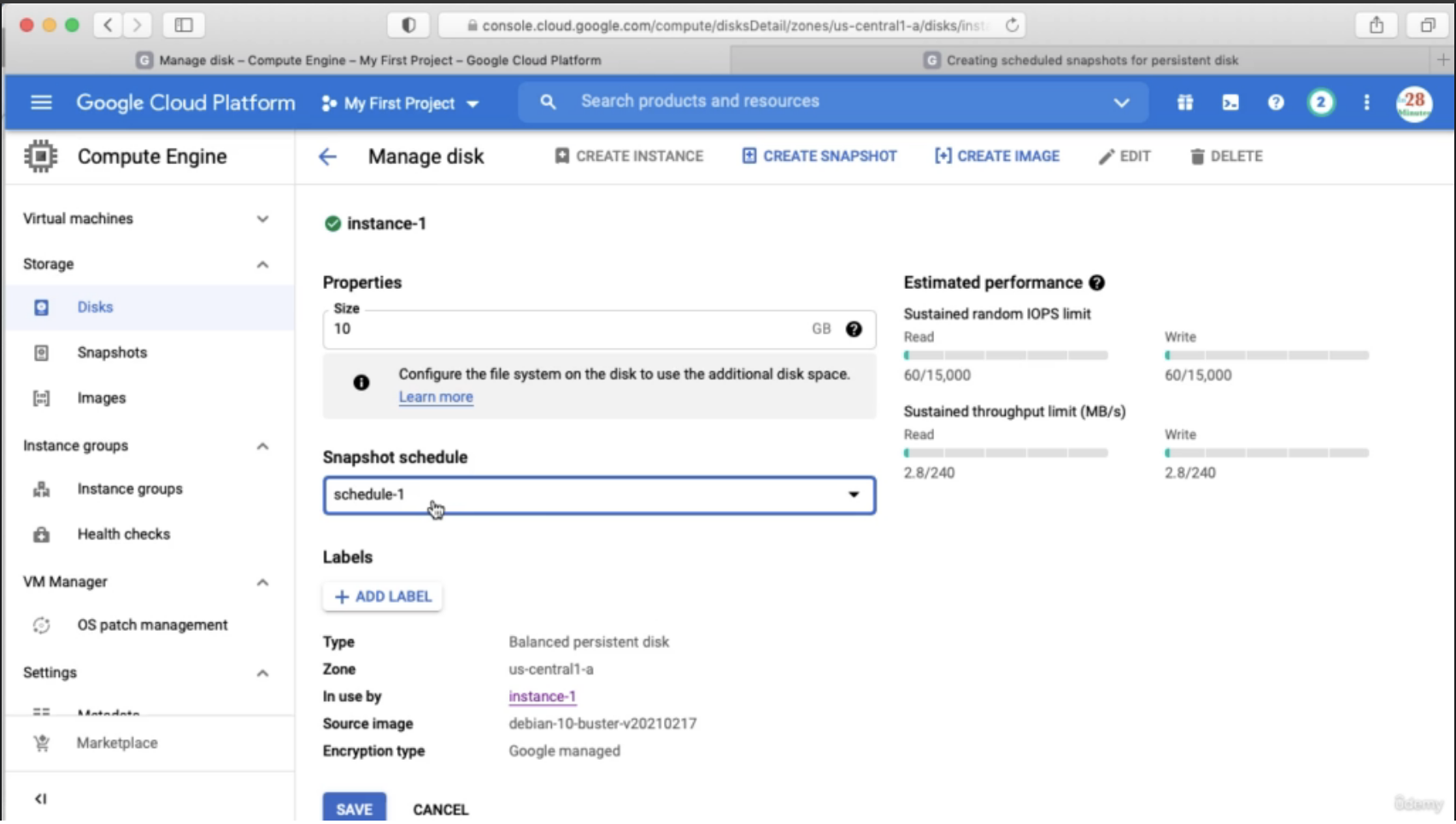This screenshot has width=1456, height=824.
Task: Click the Compute Engine chip icon
Action: (x=40, y=156)
